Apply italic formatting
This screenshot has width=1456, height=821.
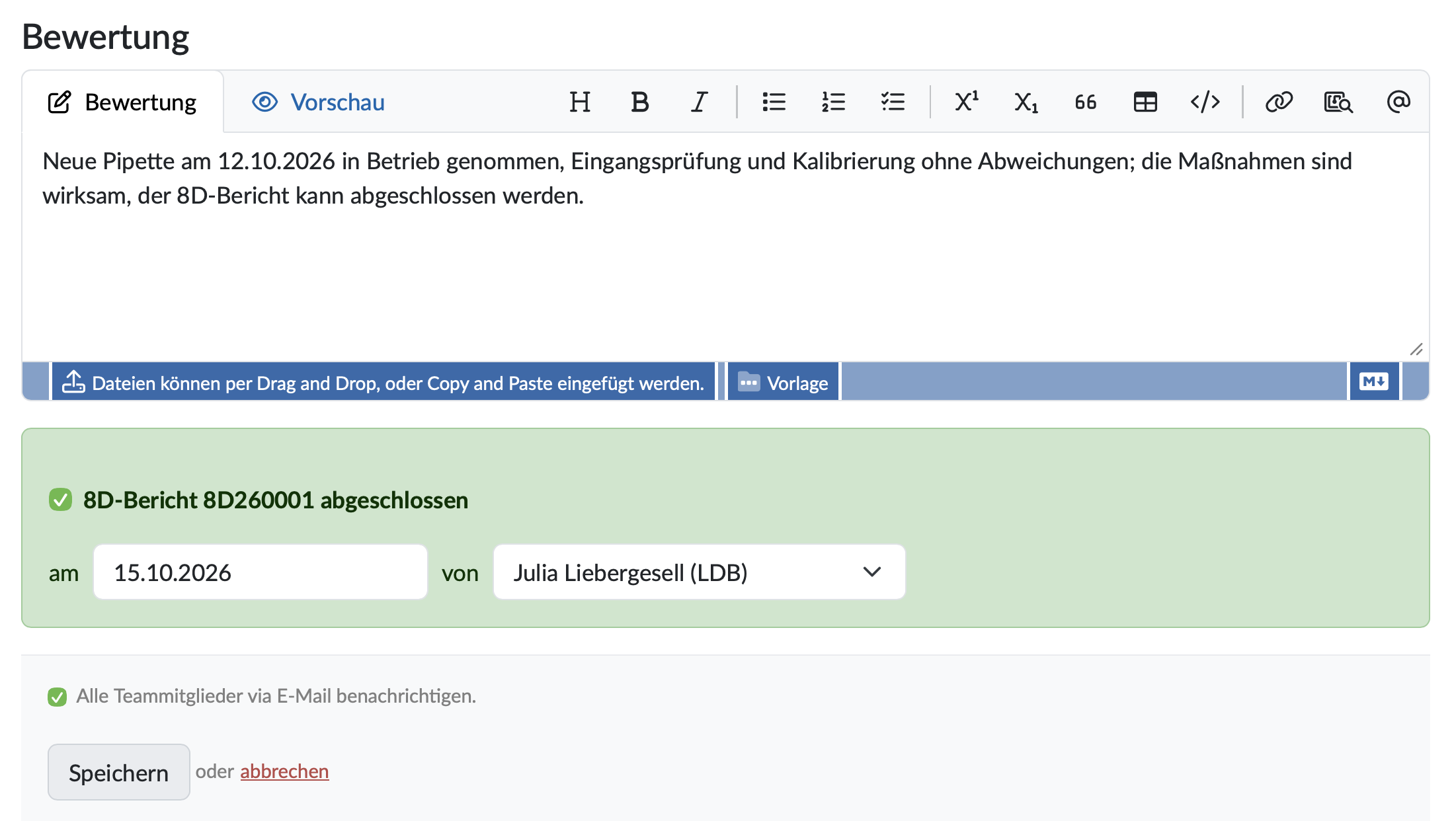700,102
